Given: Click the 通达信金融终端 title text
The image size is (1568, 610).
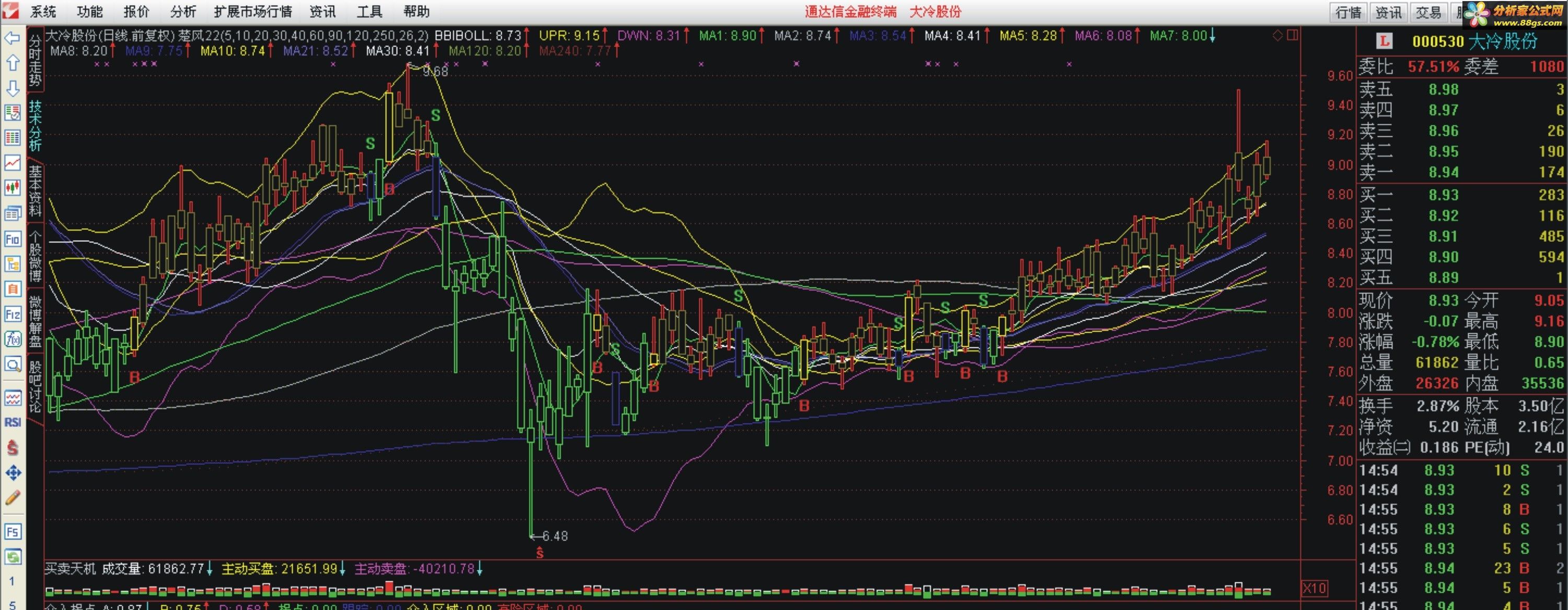Looking at the screenshot, I should 850,11.
